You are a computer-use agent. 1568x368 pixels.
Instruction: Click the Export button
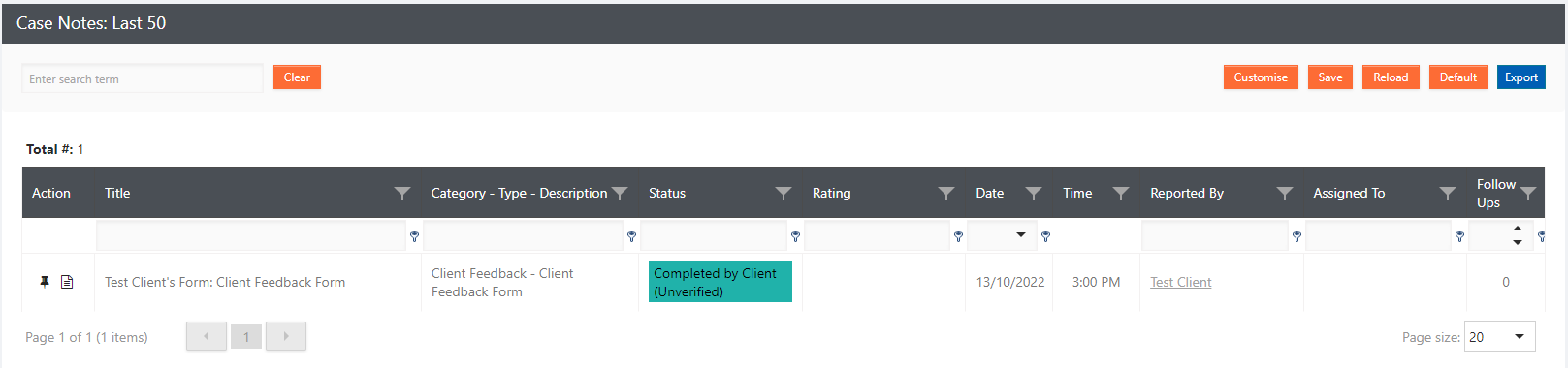click(1521, 77)
